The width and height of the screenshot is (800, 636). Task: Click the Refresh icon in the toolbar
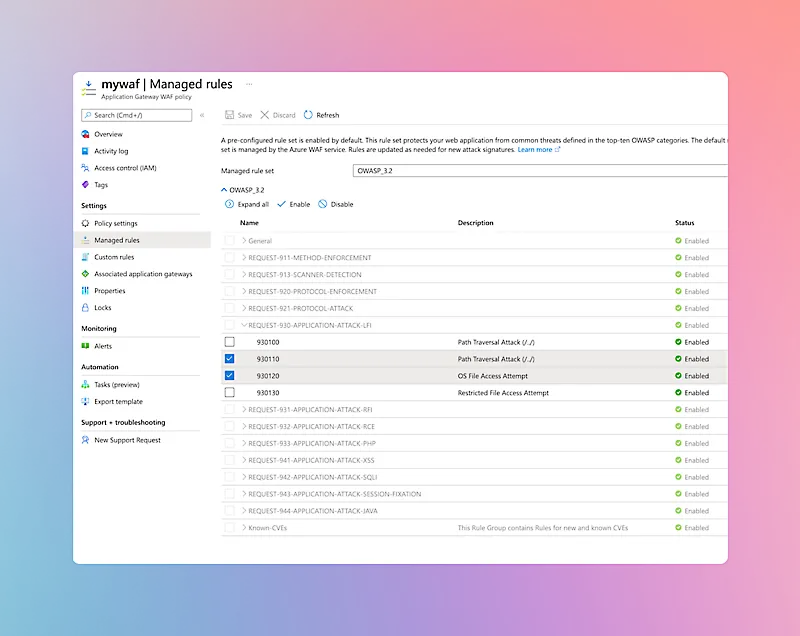pos(308,115)
